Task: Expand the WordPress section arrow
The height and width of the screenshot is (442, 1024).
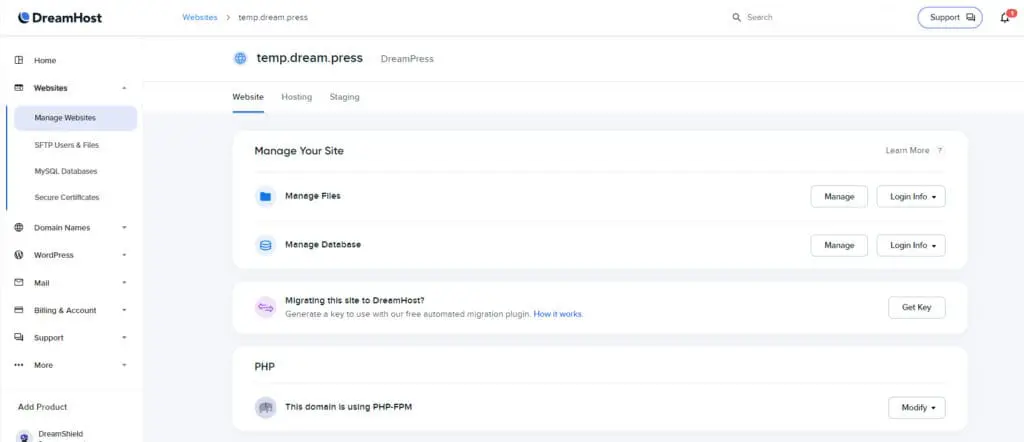Action: pyautogui.click(x=124, y=255)
